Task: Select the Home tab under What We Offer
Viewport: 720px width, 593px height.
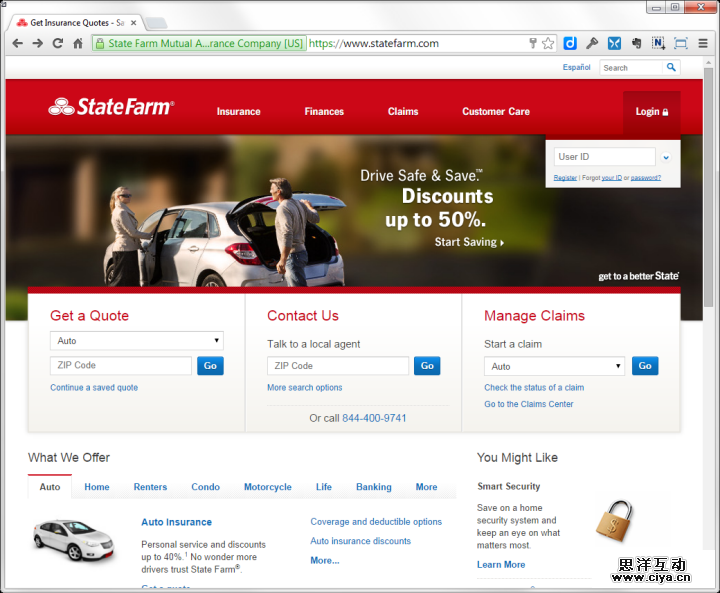Action: pos(97,487)
